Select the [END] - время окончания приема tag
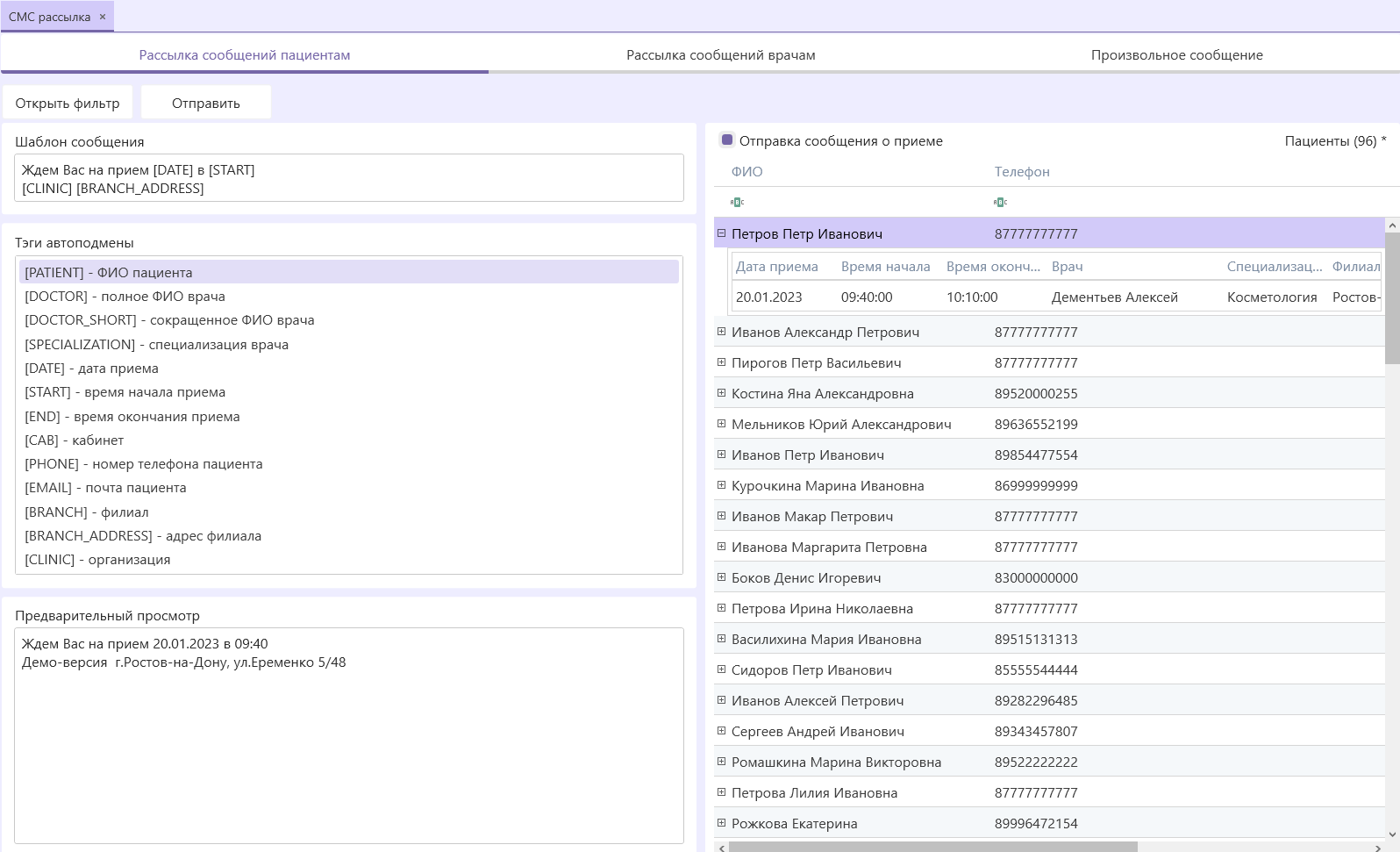Image resolution: width=1400 pixels, height=852 pixels. pyautogui.click(x=349, y=416)
